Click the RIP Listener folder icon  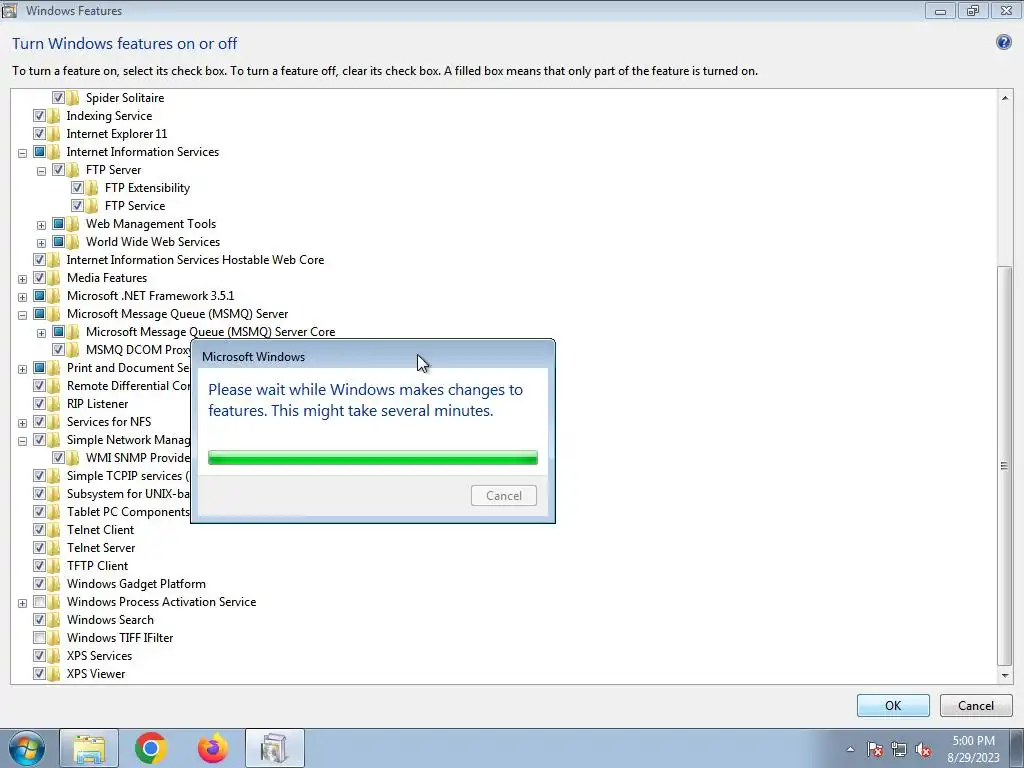[54, 404]
